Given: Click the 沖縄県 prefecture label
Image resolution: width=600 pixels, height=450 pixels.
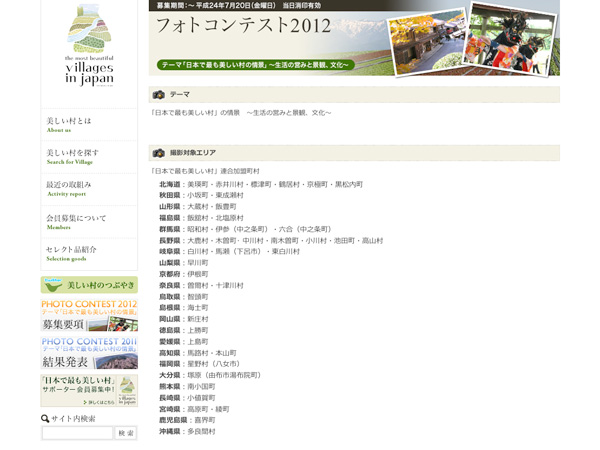Looking at the screenshot, I should (x=169, y=431).
